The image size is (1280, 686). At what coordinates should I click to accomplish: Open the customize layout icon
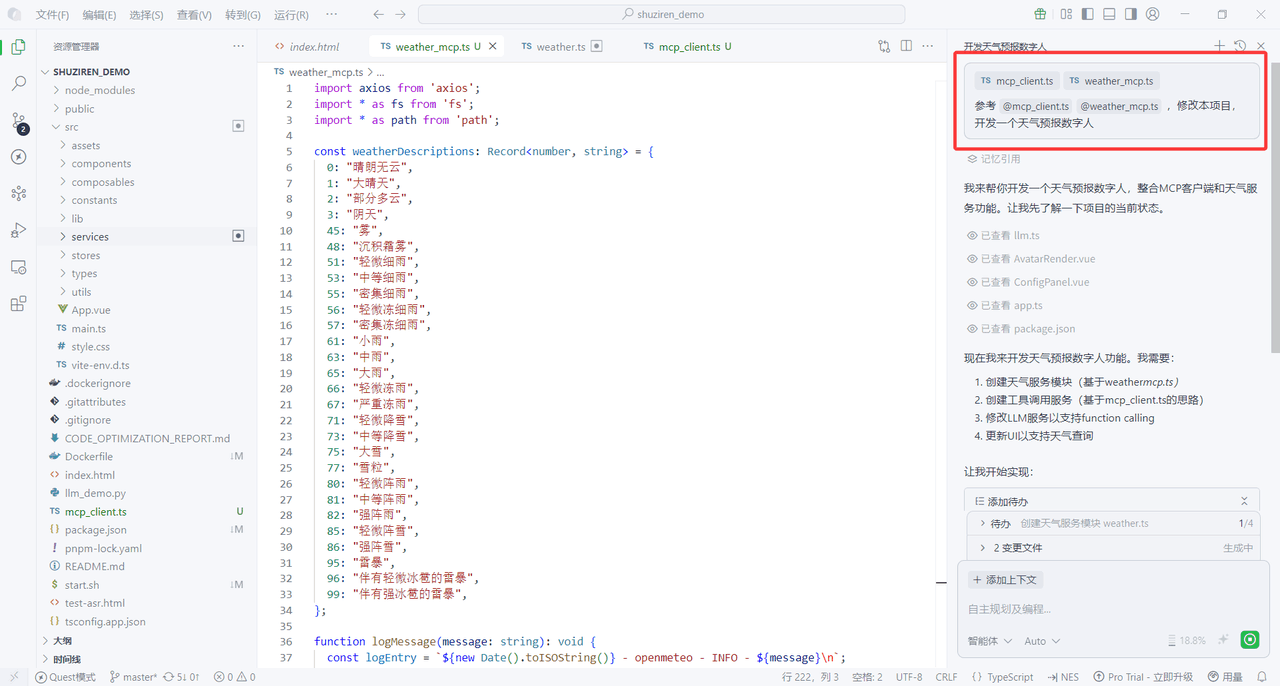click(x=1065, y=14)
